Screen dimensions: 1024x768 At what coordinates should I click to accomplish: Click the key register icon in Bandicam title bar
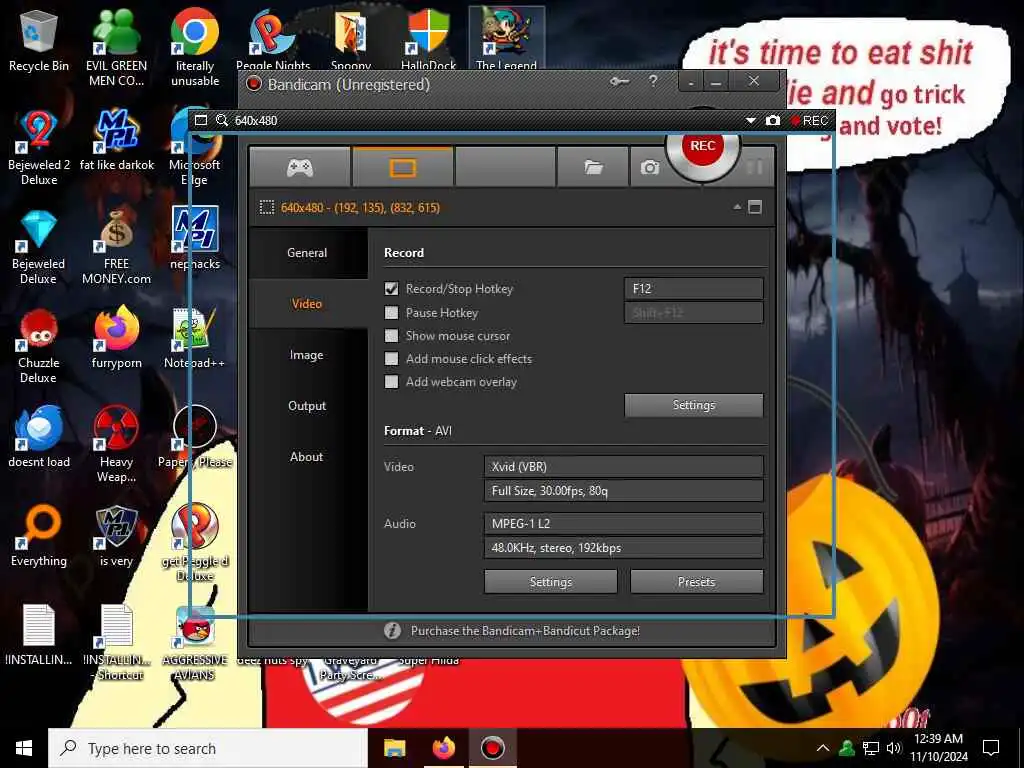tap(619, 82)
